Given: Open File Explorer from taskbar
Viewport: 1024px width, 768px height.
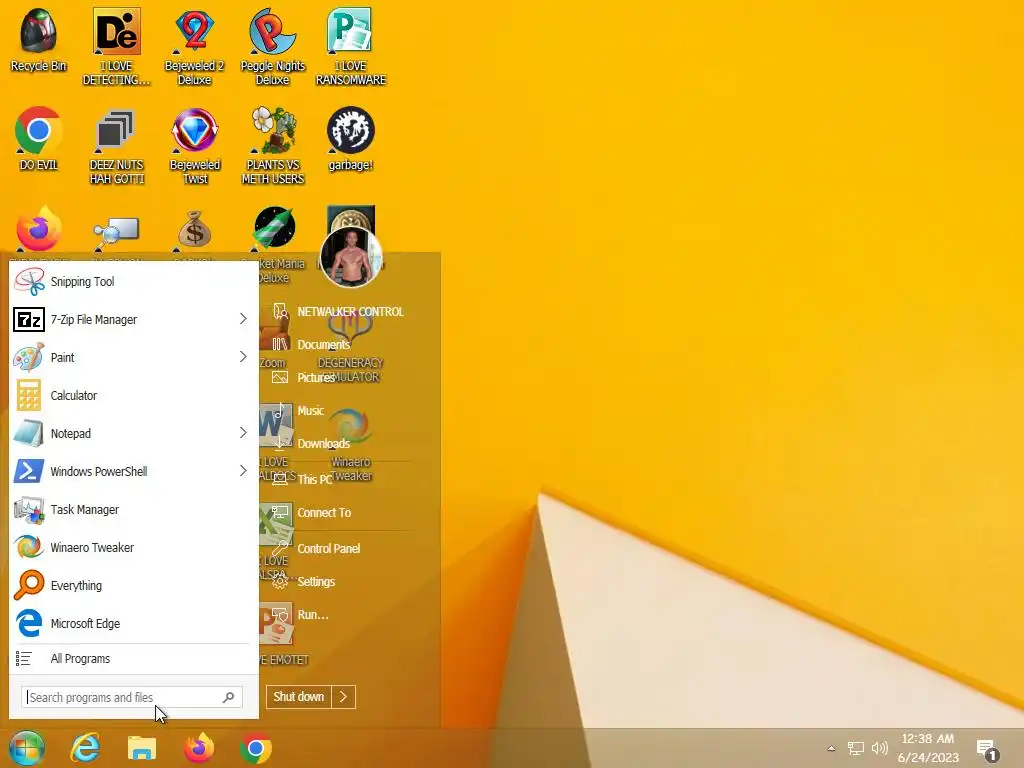Looking at the screenshot, I should pyautogui.click(x=142, y=748).
